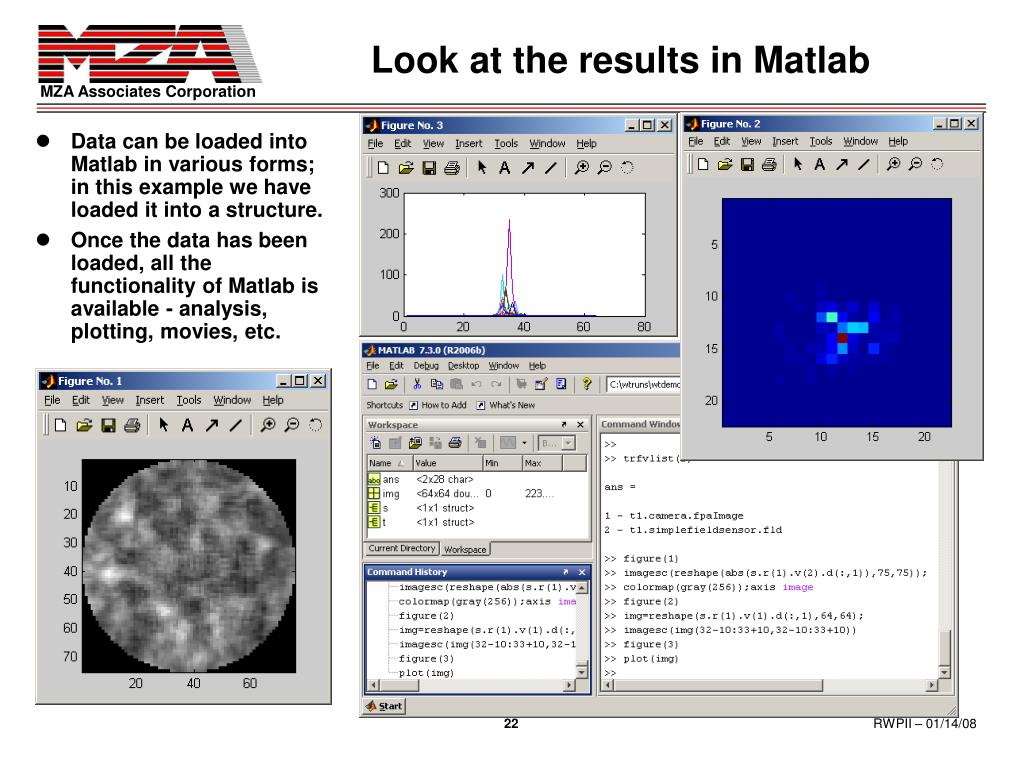
Task: Select Edit Plot arrow in Figure No. 2
Action: pyautogui.click(x=798, y=164)
